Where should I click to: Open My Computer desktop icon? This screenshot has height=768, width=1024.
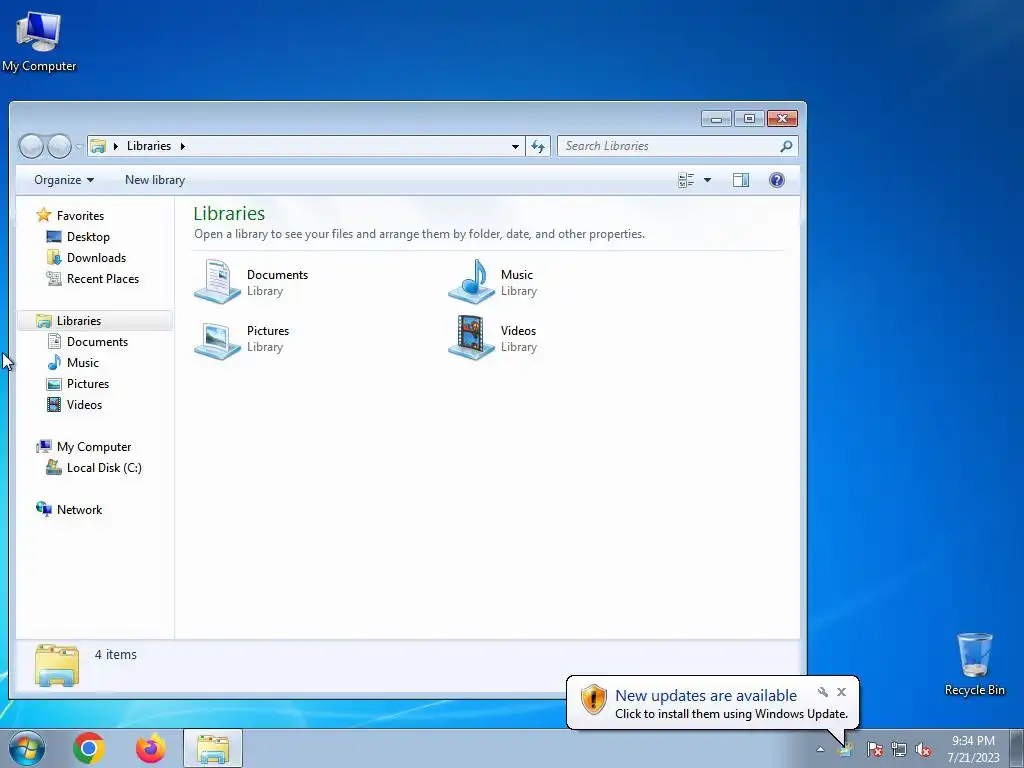tap(39, 40)
